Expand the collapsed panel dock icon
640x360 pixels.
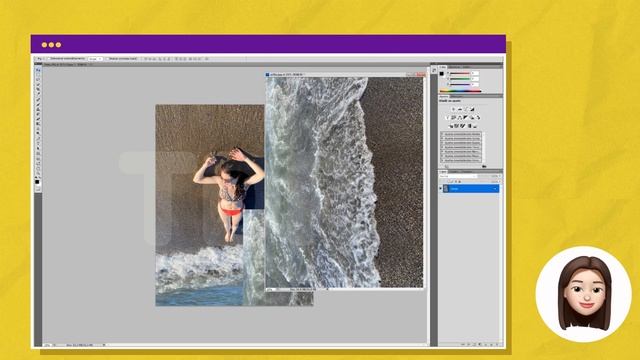point(434,70)
